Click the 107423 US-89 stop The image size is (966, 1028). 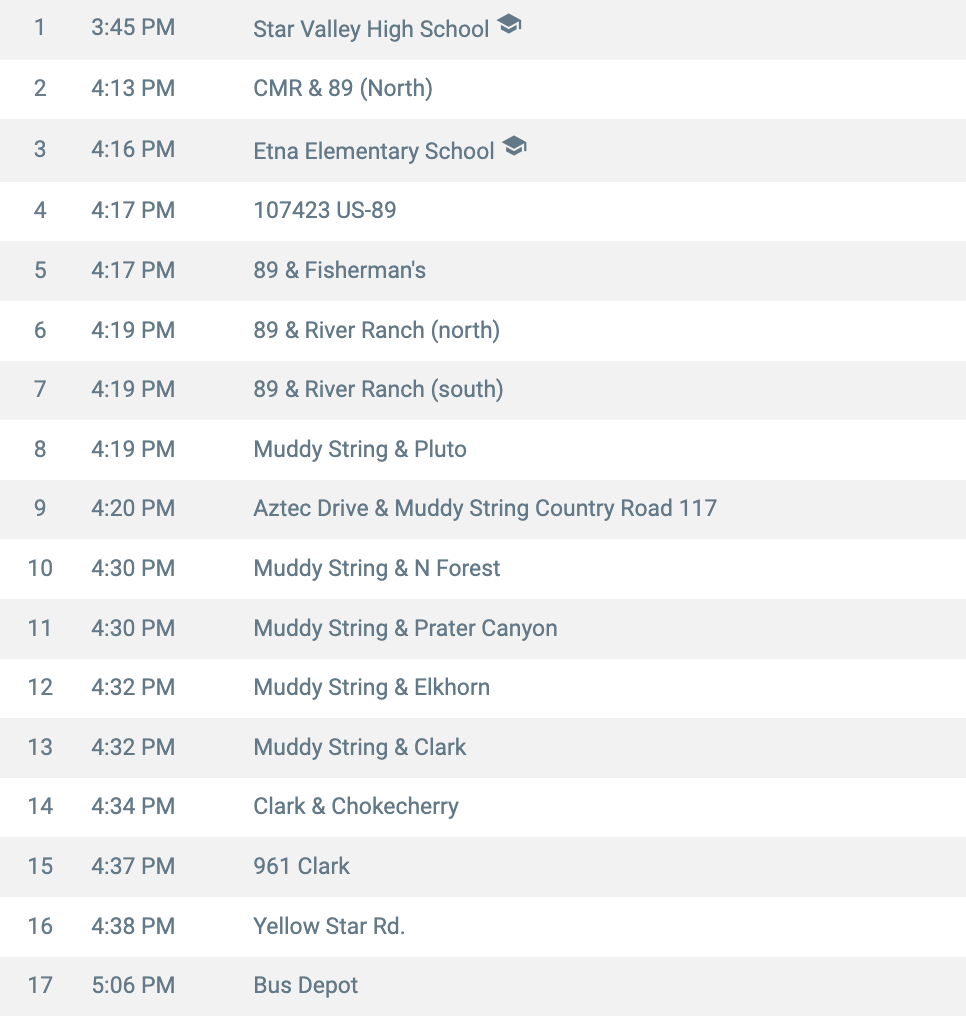[x=325, y=210]
